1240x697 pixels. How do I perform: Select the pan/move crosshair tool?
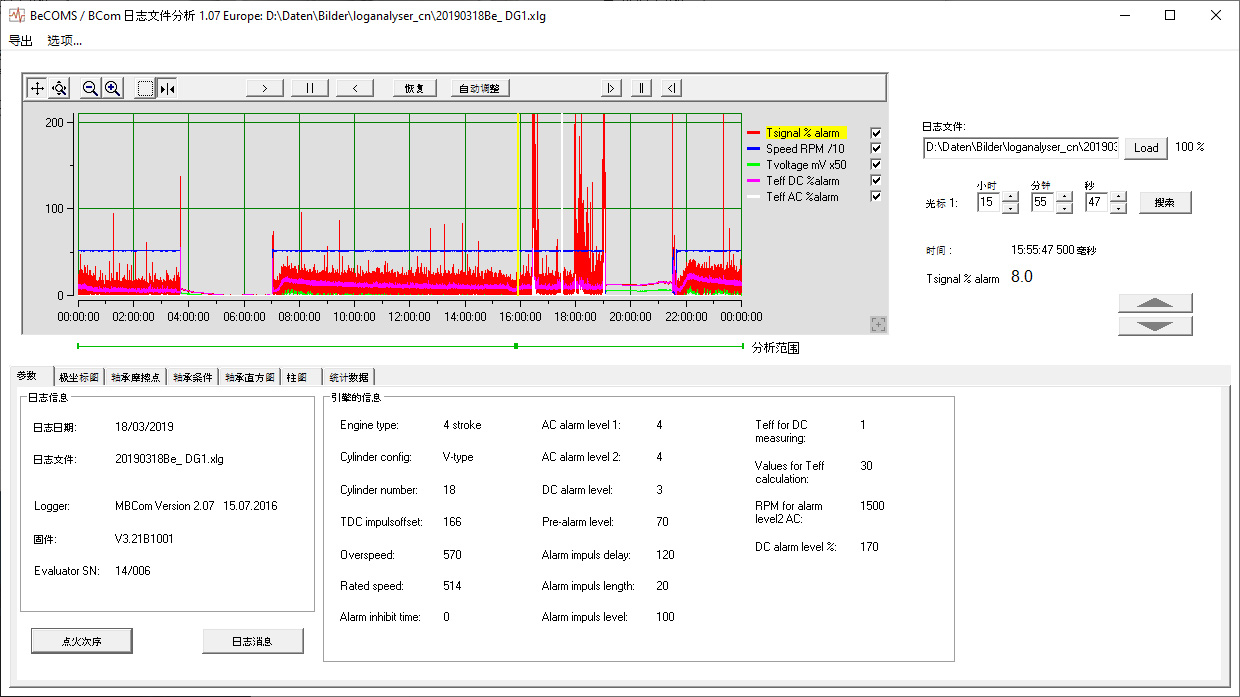tap(37, 88)
